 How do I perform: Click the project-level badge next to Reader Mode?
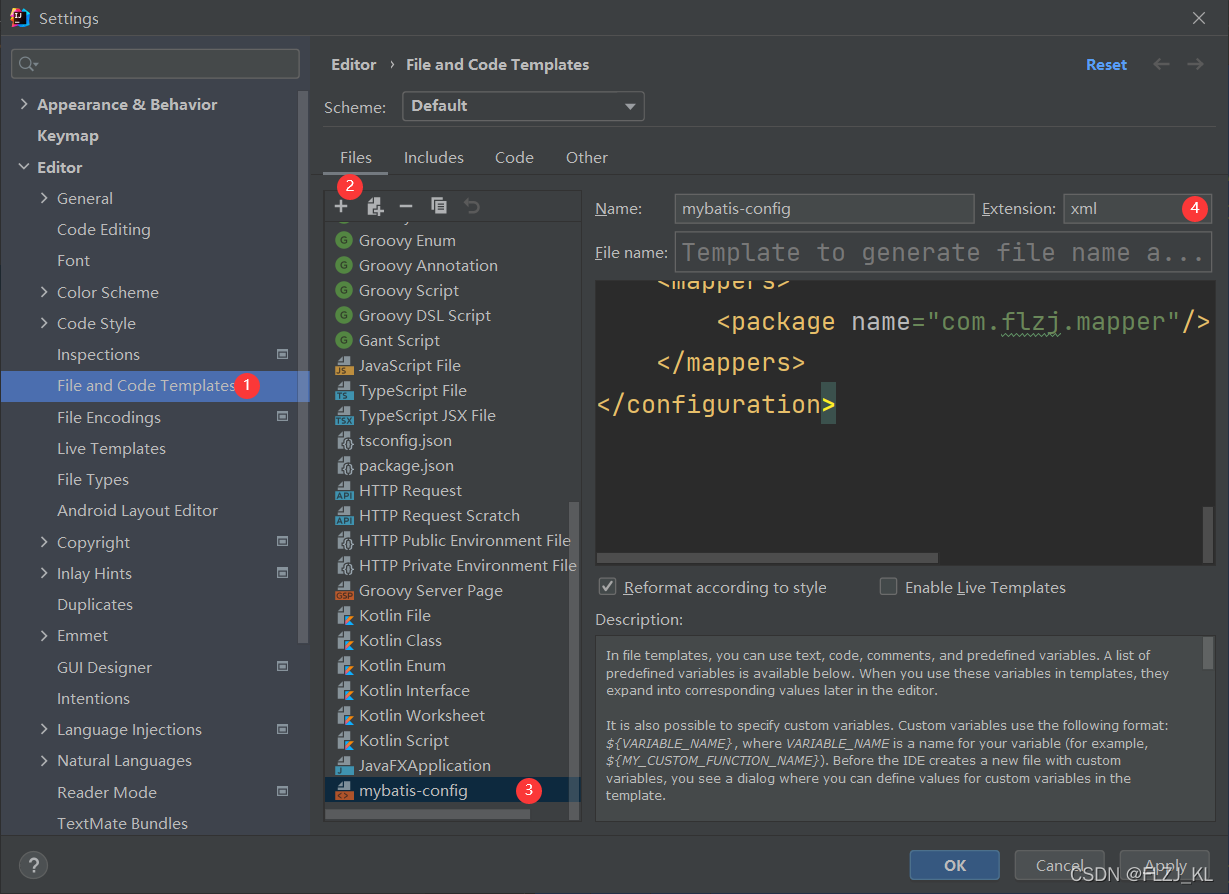tap(282, 792)
